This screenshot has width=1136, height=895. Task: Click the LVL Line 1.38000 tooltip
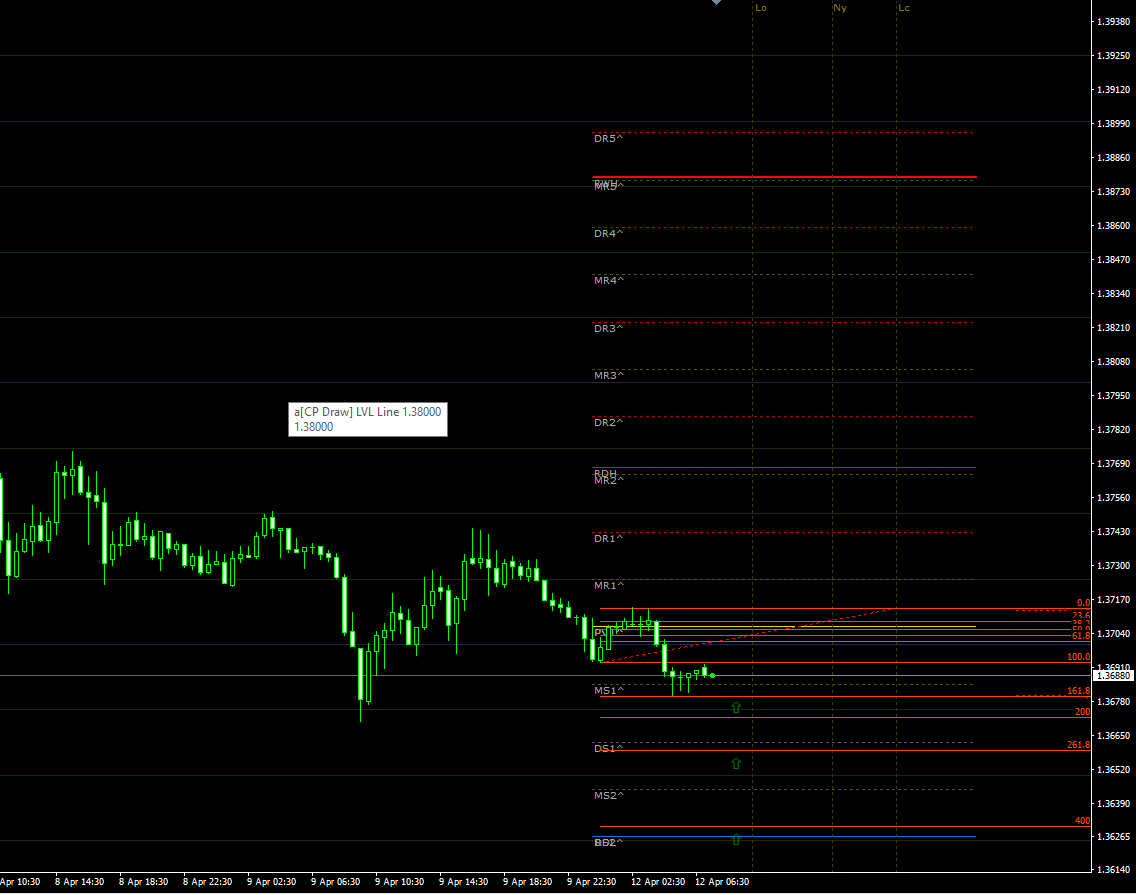(367, 419)
